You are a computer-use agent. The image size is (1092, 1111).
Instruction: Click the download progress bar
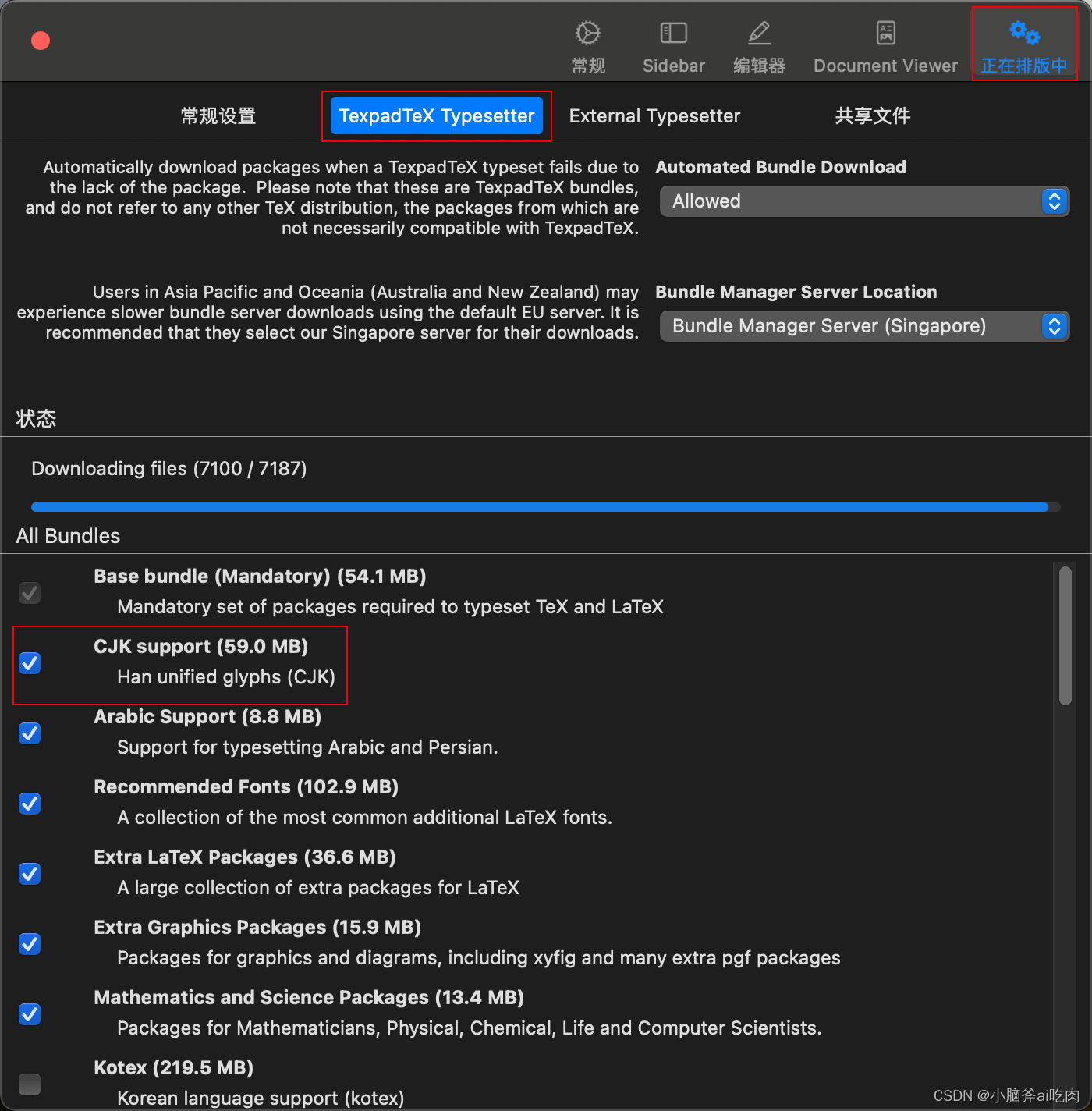click(546, 507)
